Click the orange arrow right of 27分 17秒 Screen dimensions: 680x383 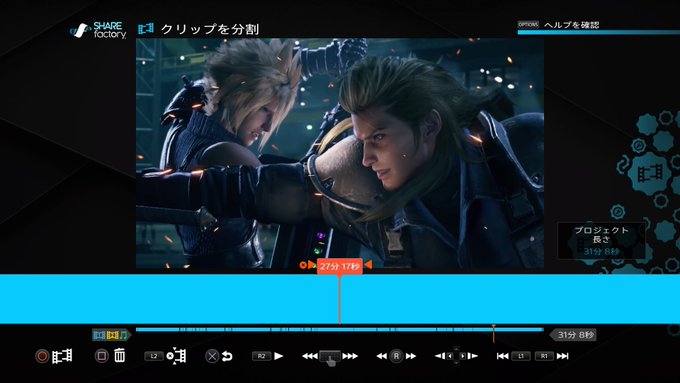click(x=368, y=264)
